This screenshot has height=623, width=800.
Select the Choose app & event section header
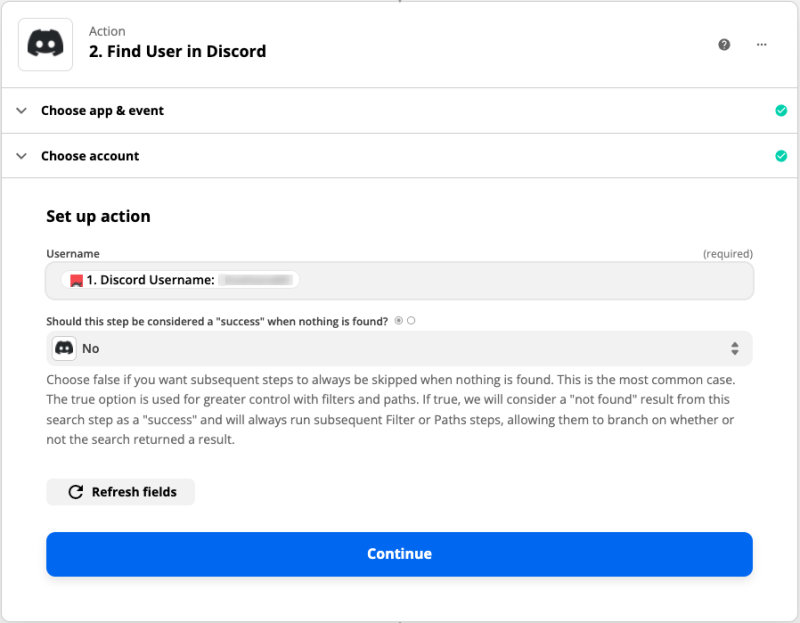pyautogui.click(x=103, y=111)
